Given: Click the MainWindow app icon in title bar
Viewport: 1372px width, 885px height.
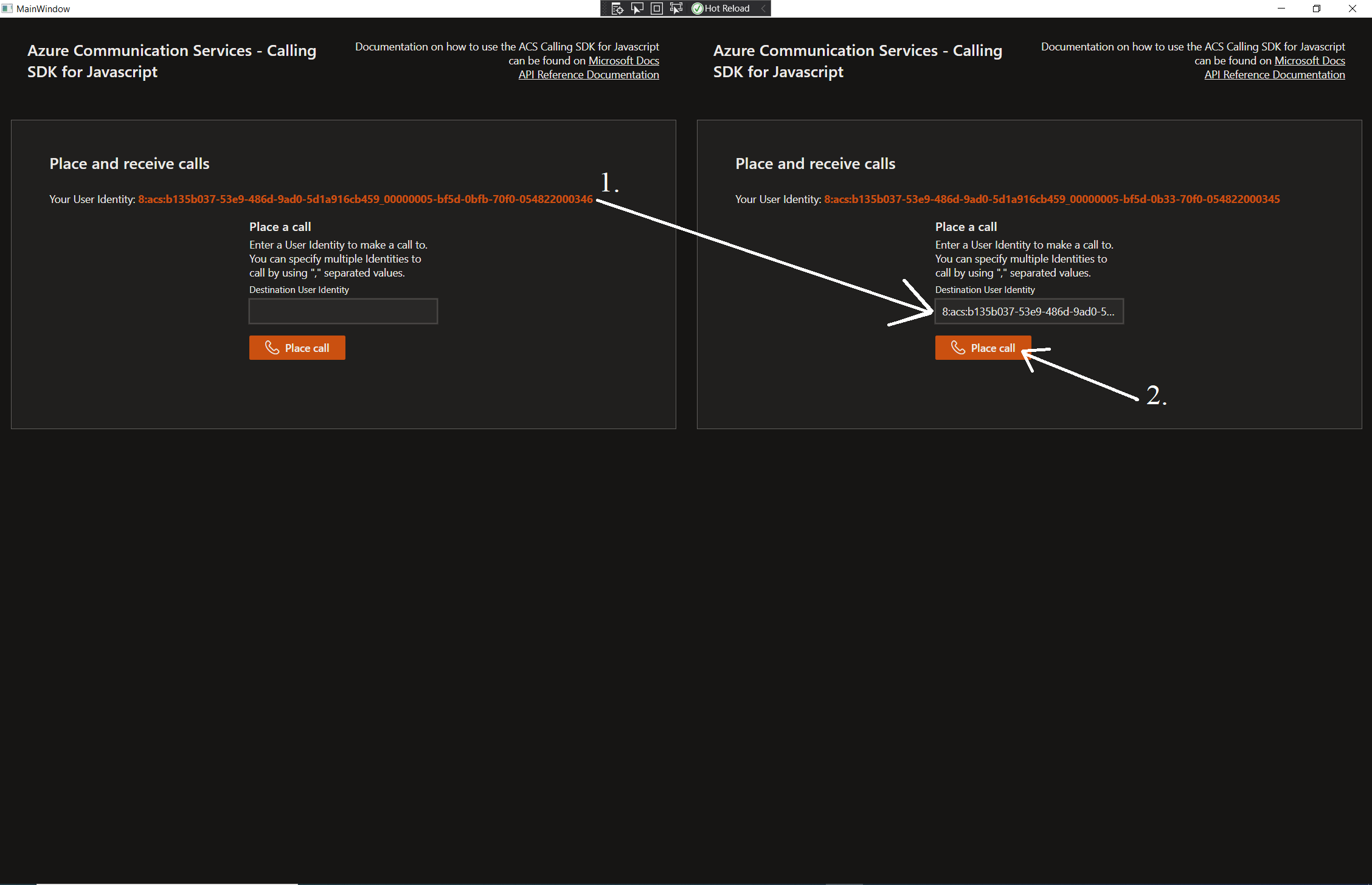Looking at the screenshot, I should (x=7, y=9).
